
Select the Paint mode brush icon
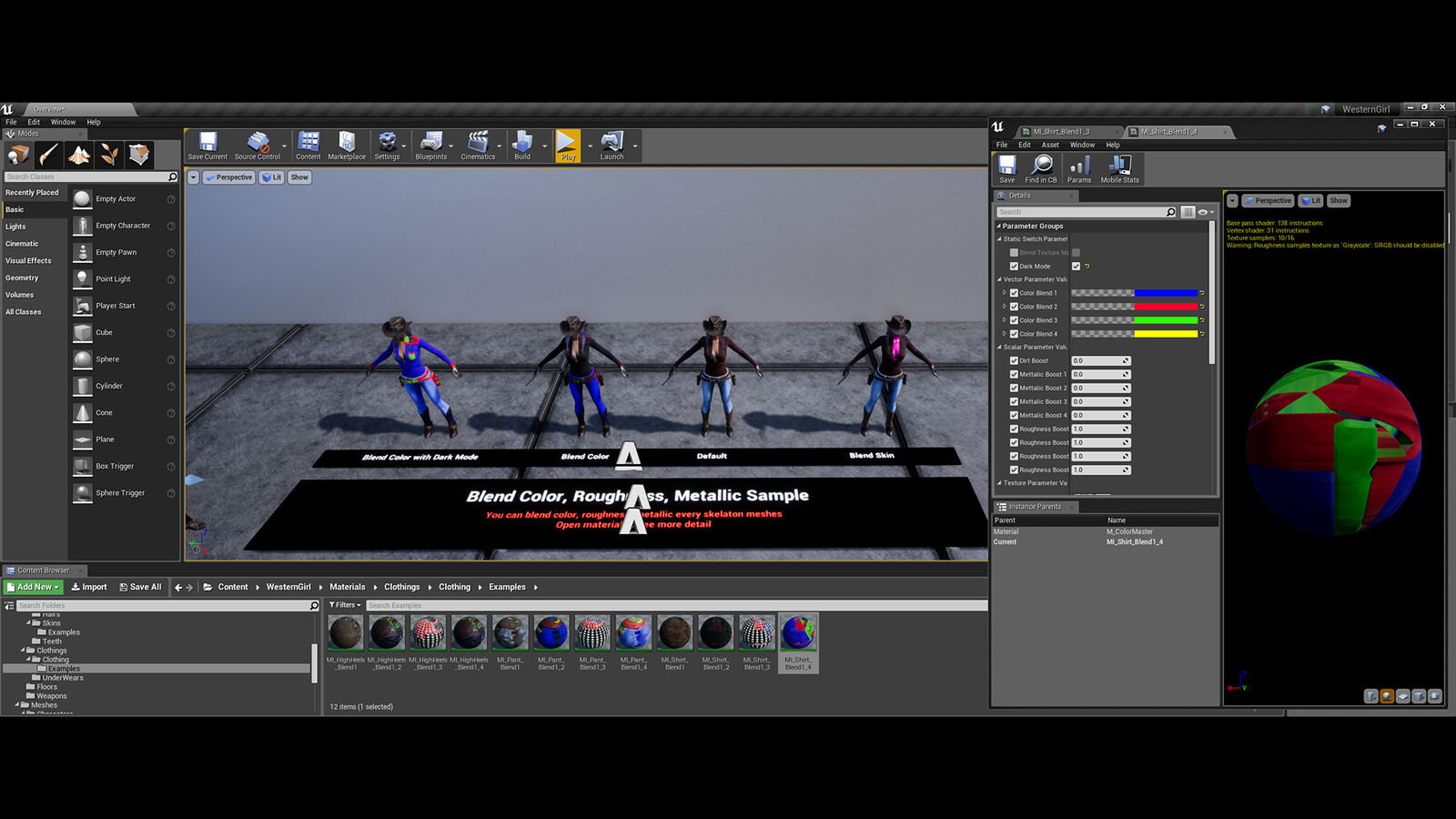[48, 155]
